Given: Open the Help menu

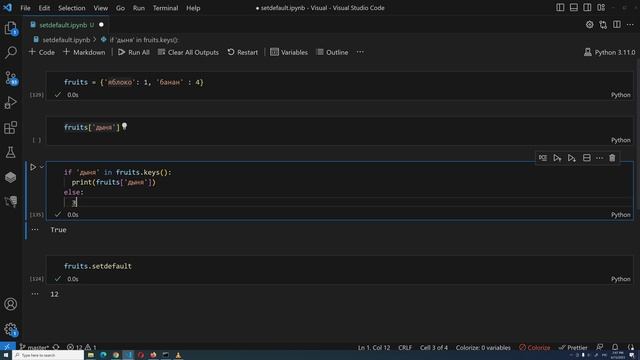Looking at the screenshot, I should pos(193,8).
